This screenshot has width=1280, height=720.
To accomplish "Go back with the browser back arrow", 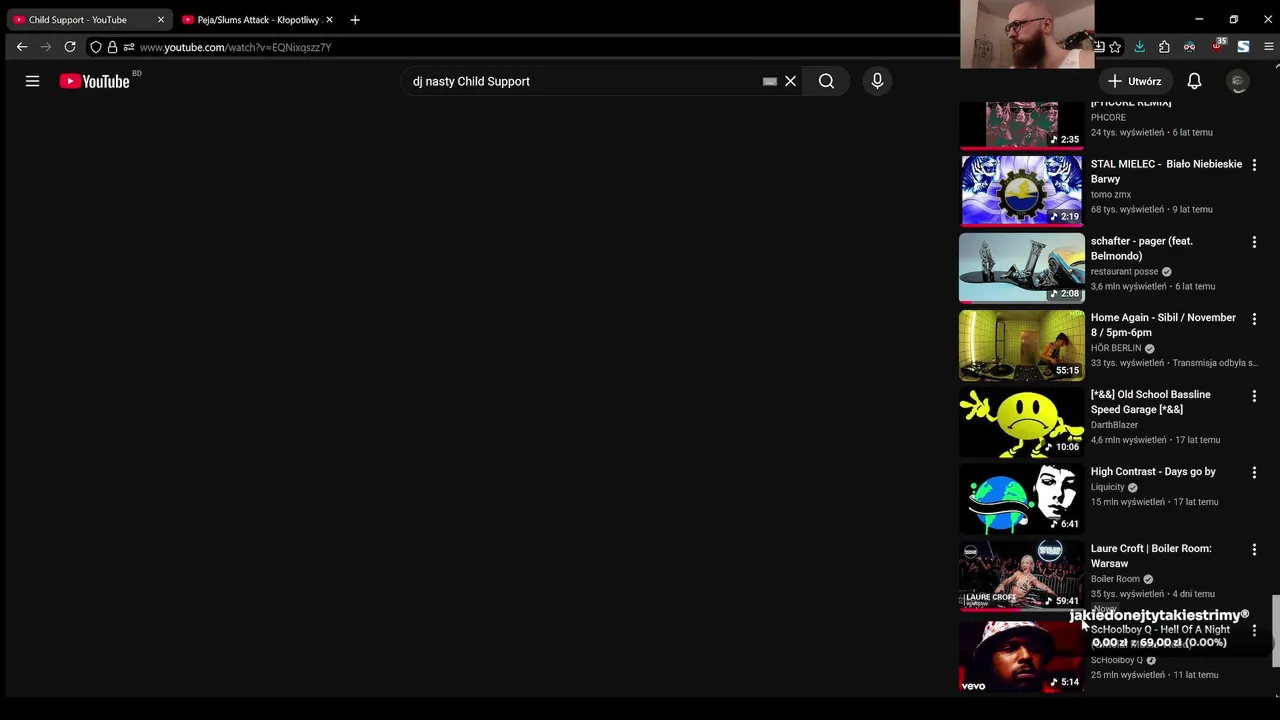I will pos(22,47).
